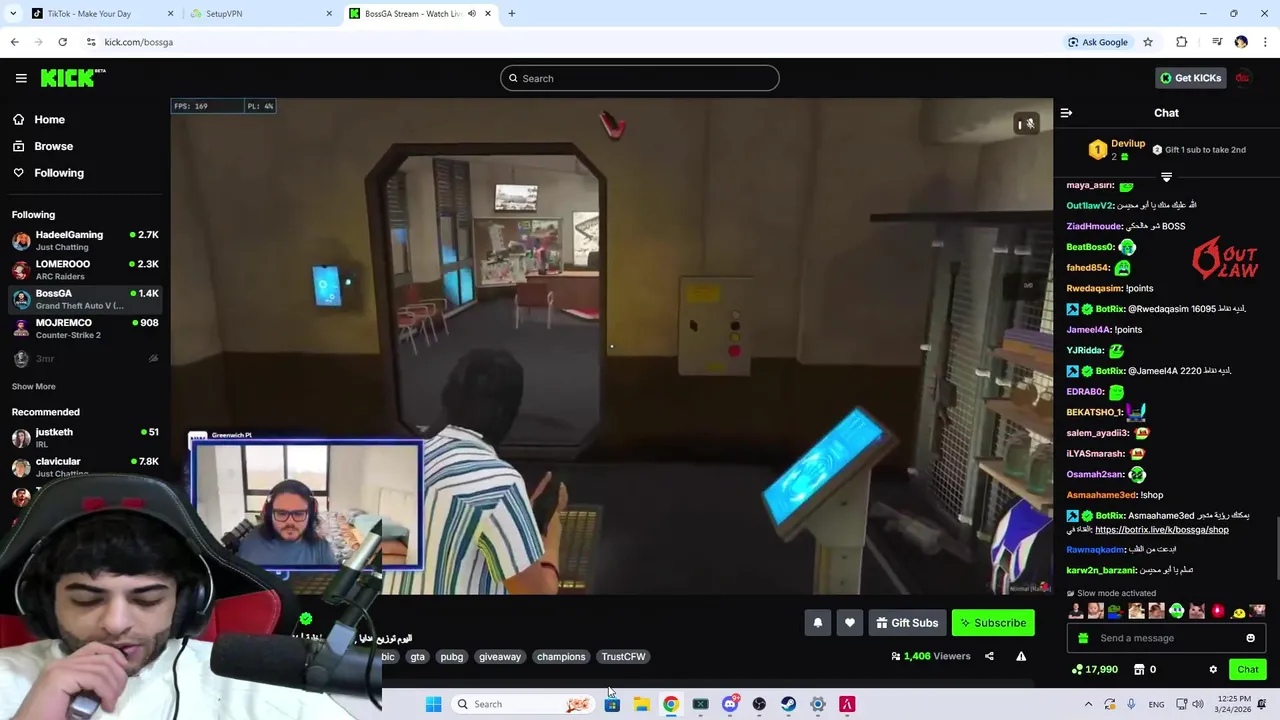Image resolution: width=1280 pixels, height=720 pixels.
Task: Click the TrustCFW tag
Action: pos(623,656)
